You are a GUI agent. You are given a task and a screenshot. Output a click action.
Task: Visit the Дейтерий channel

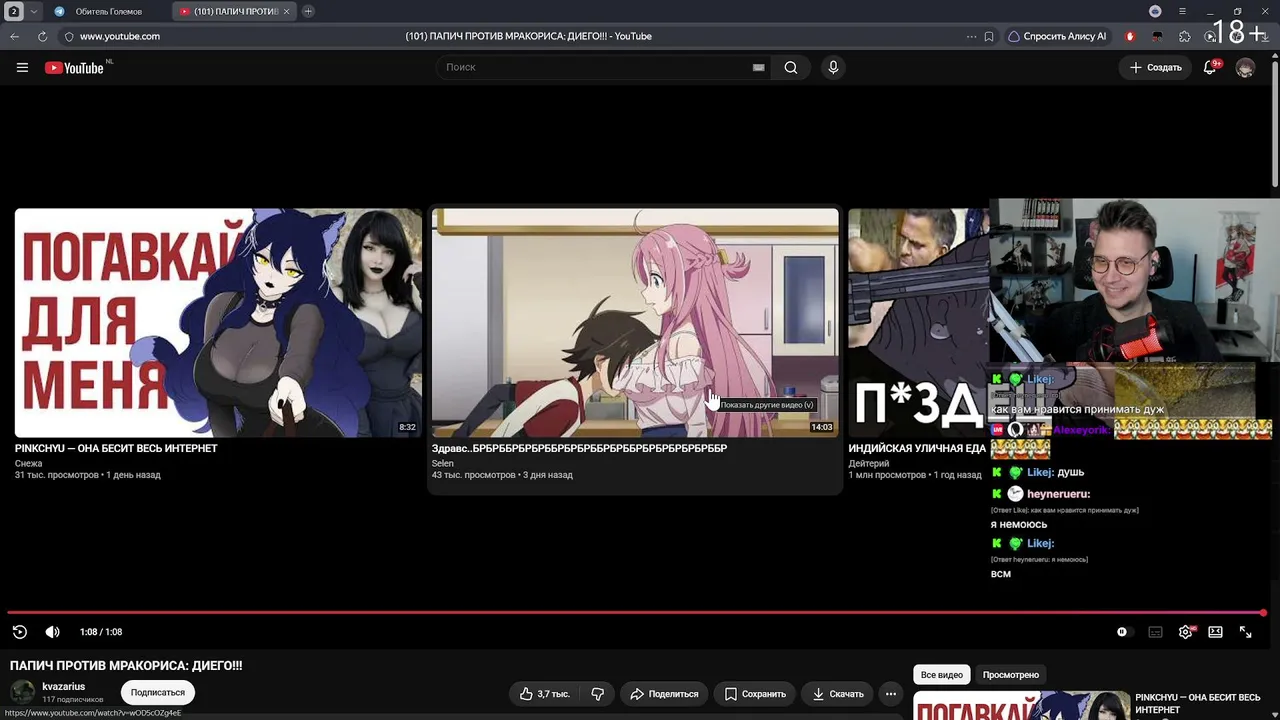pos(869,463)
